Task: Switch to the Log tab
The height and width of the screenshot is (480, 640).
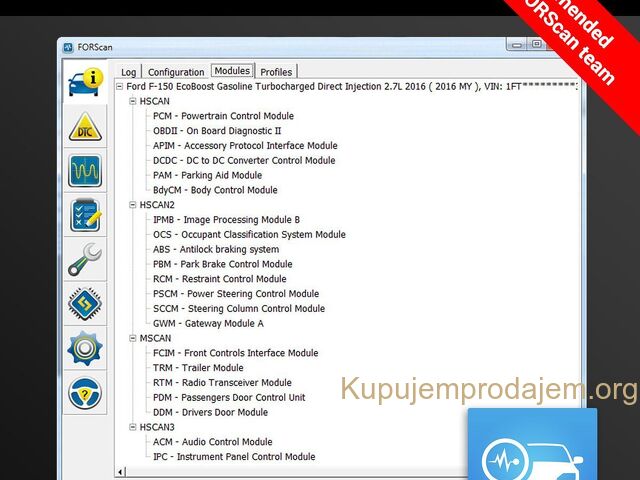Action: coord(129,72)
